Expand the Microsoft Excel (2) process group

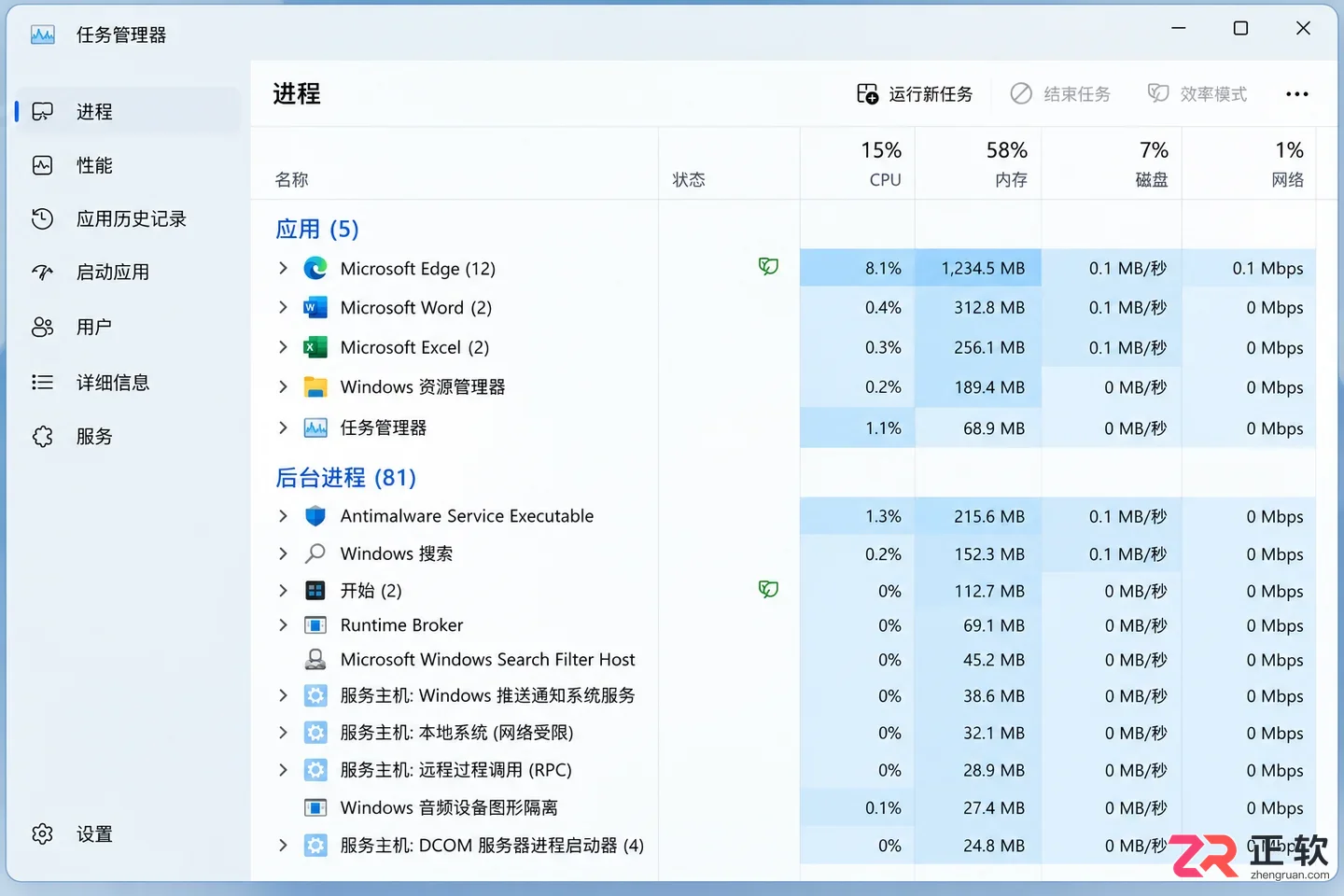click(x=283, y=347)
